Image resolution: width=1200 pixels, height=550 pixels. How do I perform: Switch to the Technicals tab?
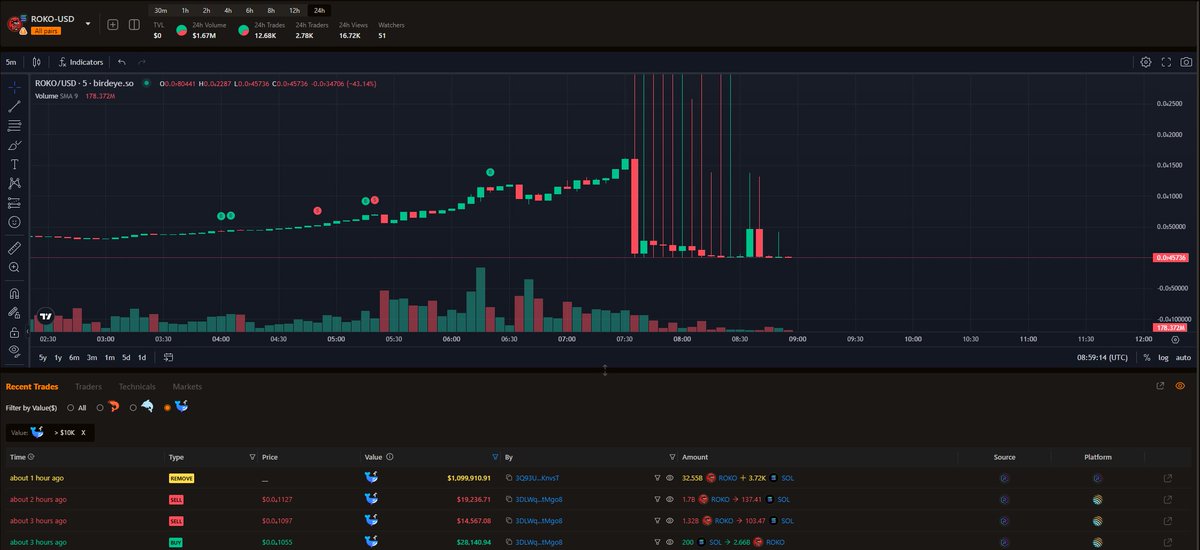click(137, 386)
